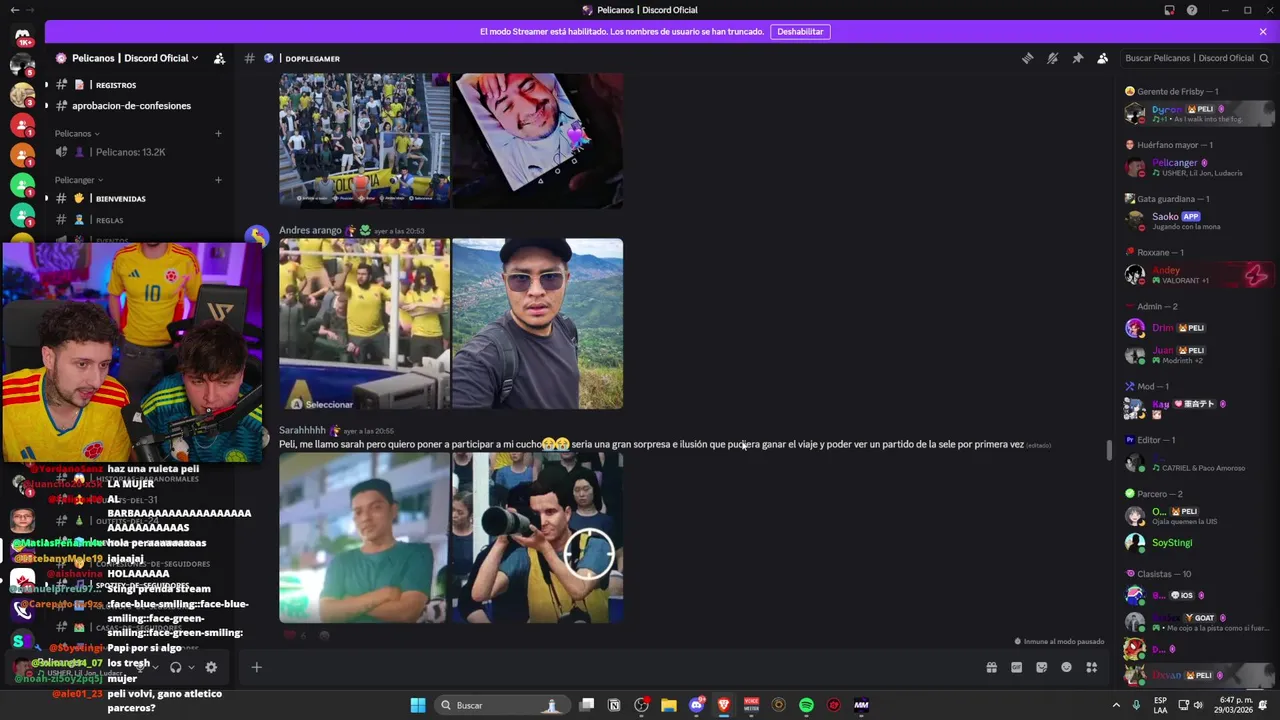Open Brave browser from the taskbar
The height and width of the screenshot is (720, 1280).
point(724,705)
